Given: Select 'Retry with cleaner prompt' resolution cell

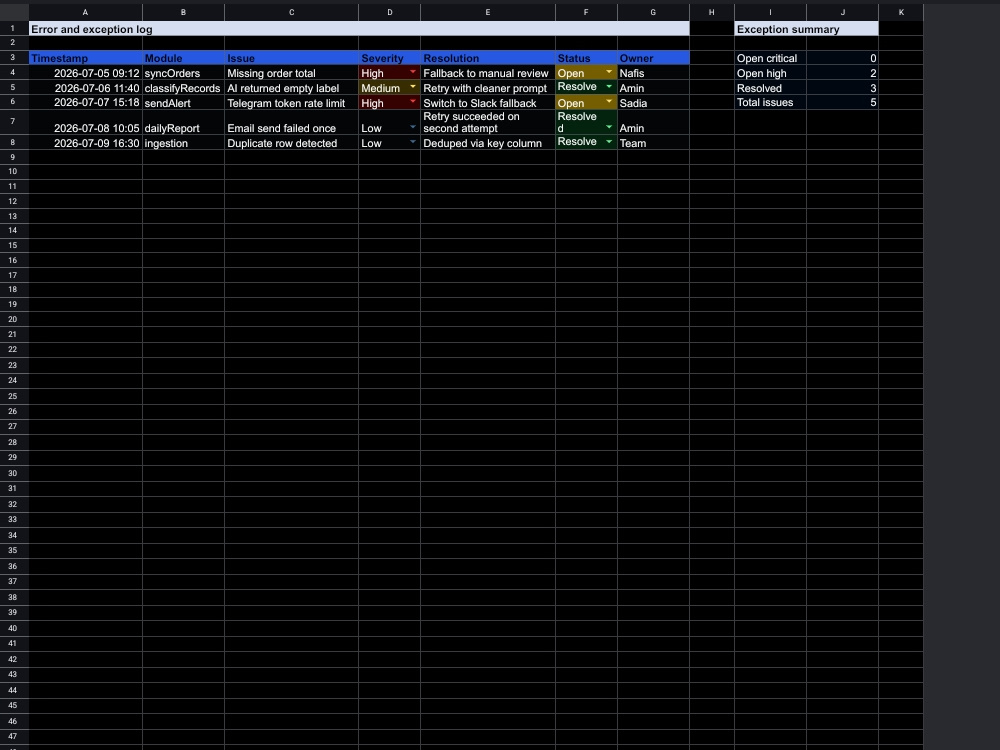Looking at the screenshot, I should [488, 87].
